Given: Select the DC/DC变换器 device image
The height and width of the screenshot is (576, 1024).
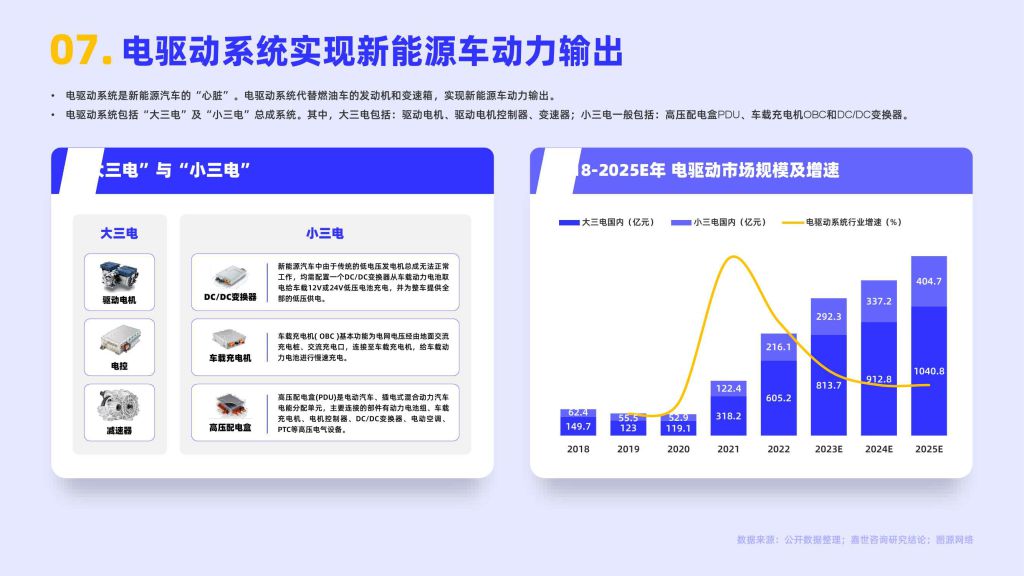Looking at the screenshot, I should click(230, 275).
